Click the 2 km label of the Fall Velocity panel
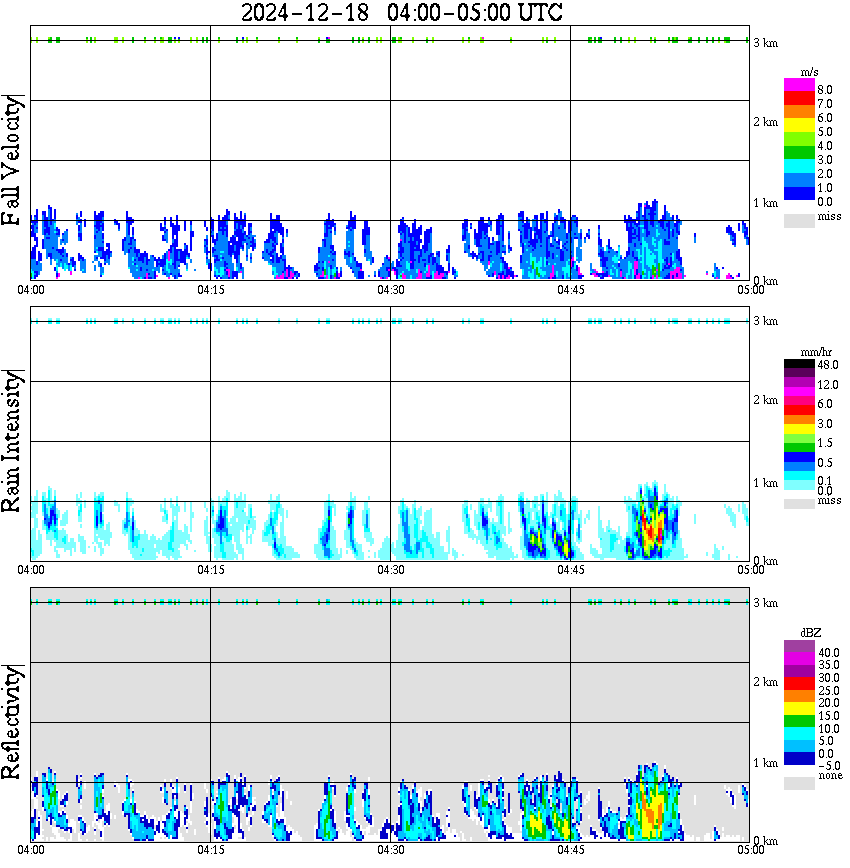The width and height of the screenshot is (850, 868). [765, 122]
